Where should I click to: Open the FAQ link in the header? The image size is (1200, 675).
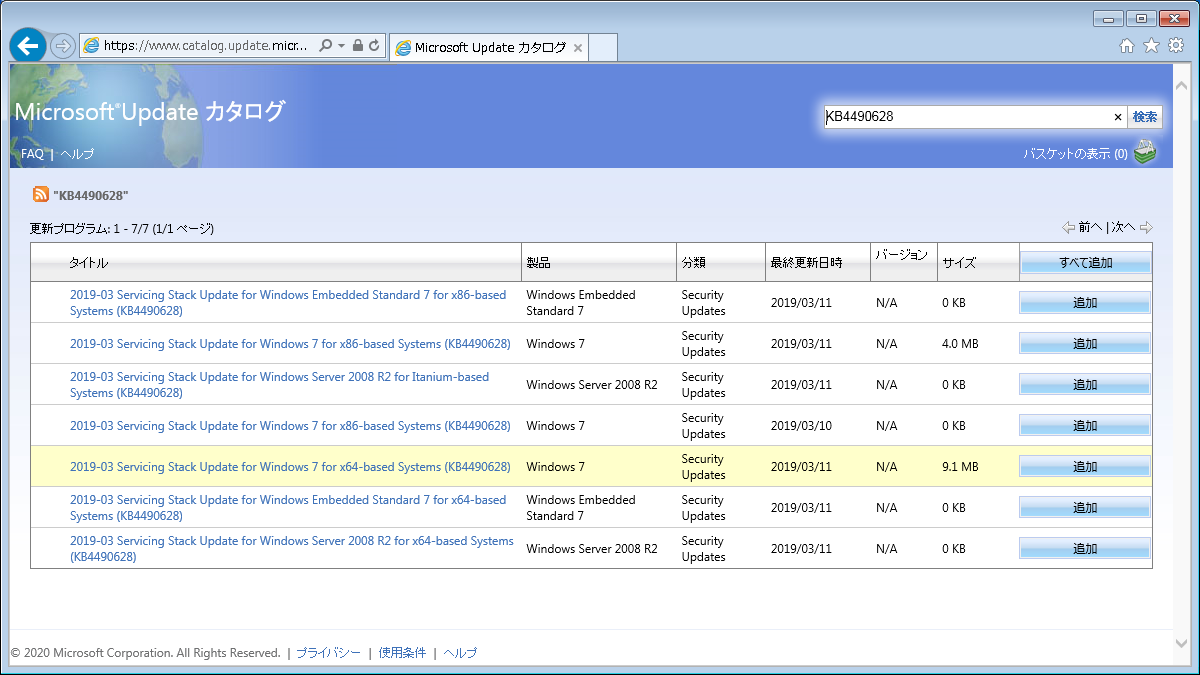click(x=32, y=154)
